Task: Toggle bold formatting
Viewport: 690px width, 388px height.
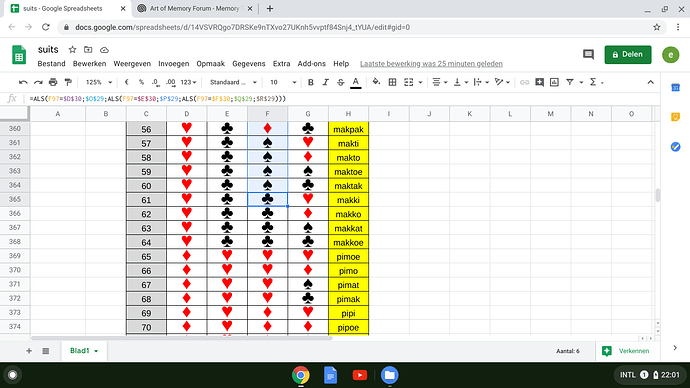Action: click(x=311, y=82)
